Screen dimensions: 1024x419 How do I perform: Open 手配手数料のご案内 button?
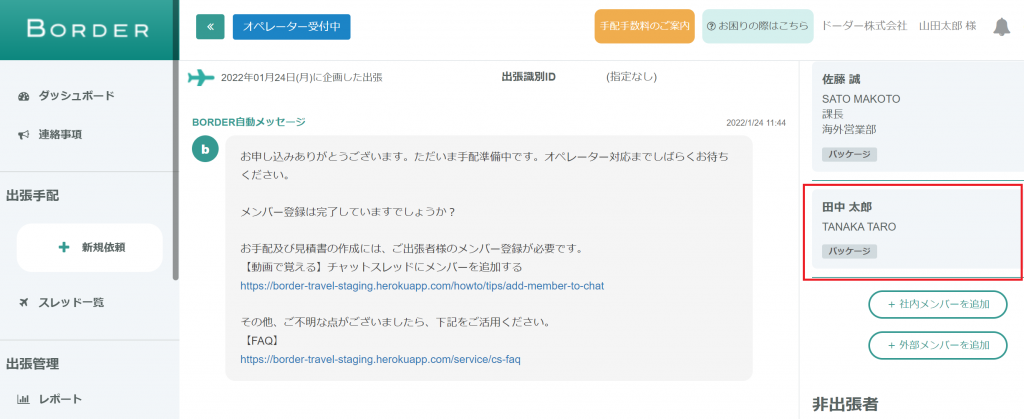pyautogui.click(x=644, y=27)
